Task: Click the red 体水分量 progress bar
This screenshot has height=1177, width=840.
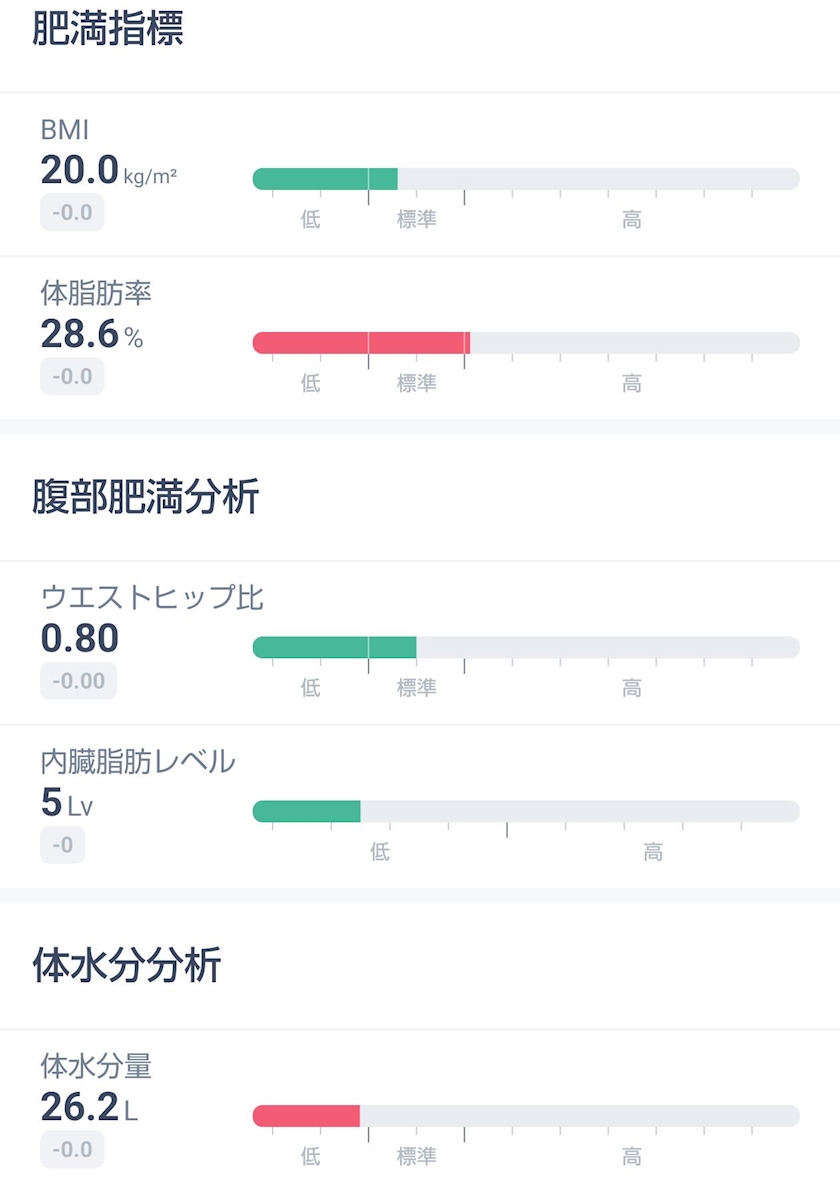Action: pyautogui.click(x=306, y=1116)
